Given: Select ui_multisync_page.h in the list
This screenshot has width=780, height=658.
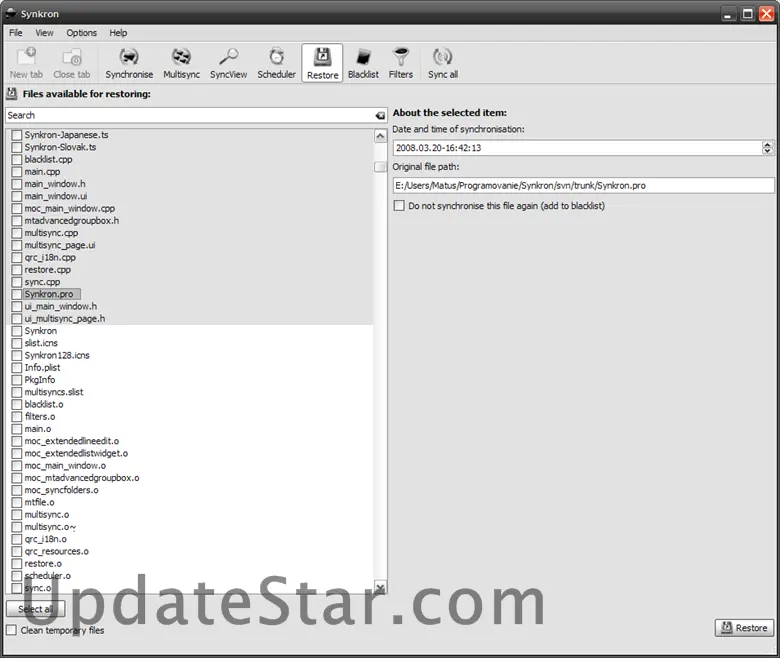Looking at the screenshot, I should (65, 319).
